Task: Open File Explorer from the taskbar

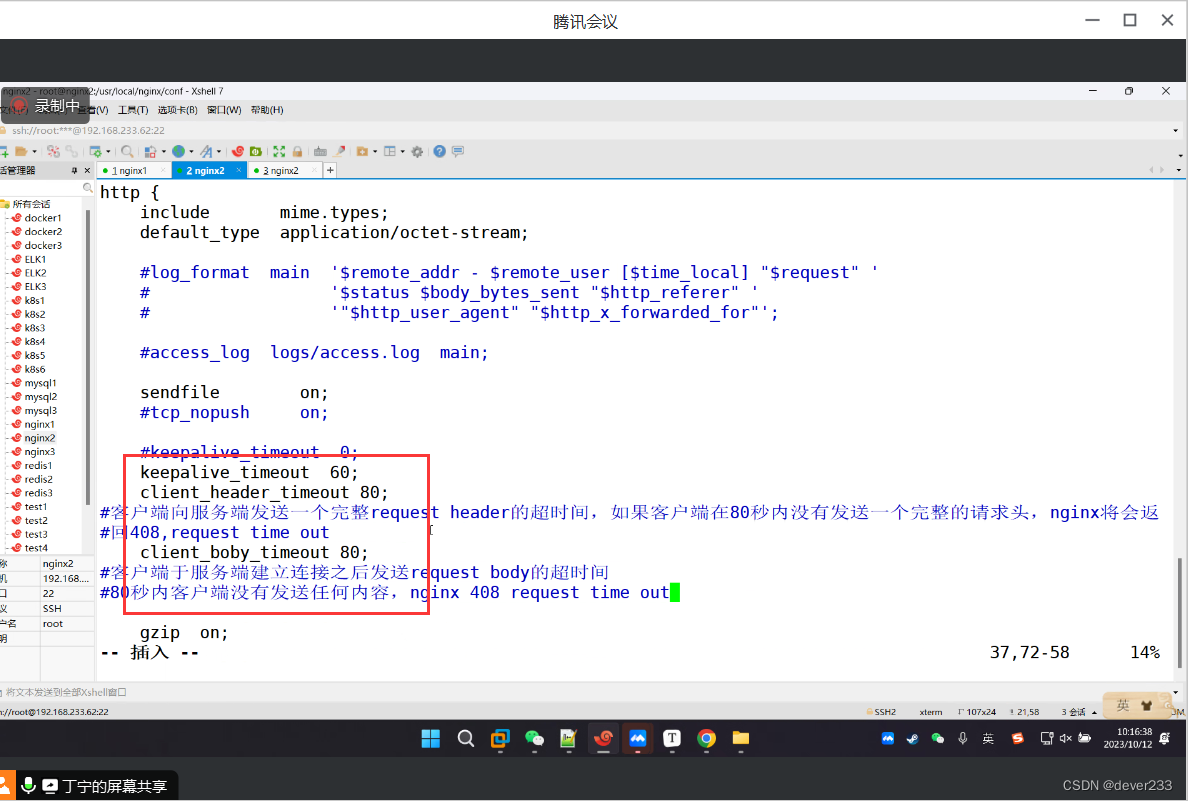Action: tap(740, 738)
